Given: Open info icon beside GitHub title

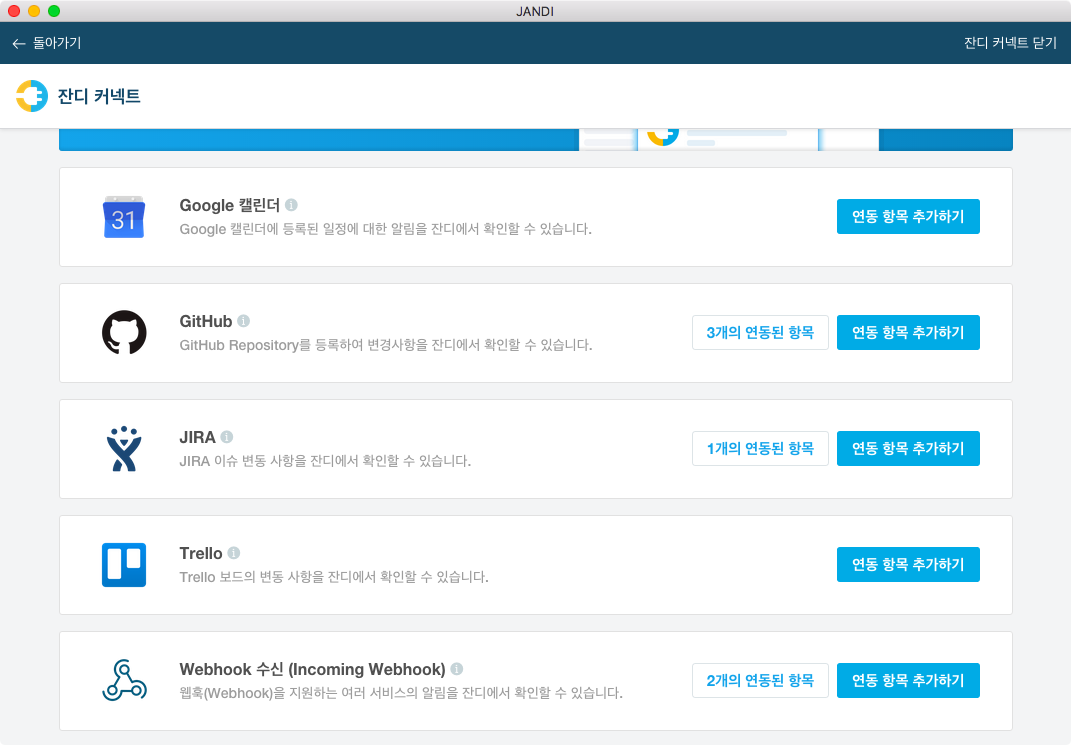Looking at the screenshot, I should (244, 321).
